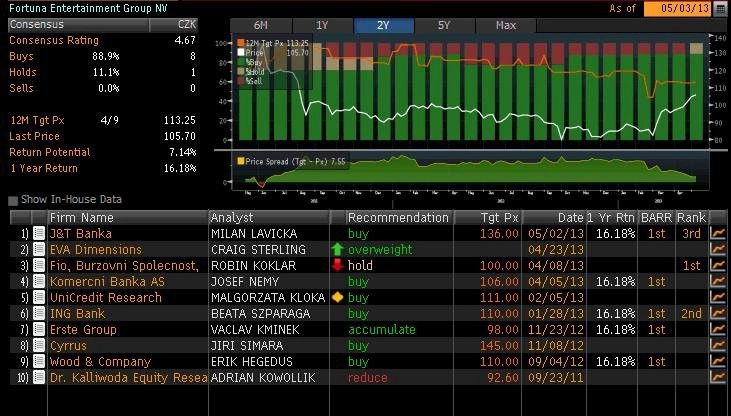Switch chart to Max range
This screenshot has width=731, height=416.
506,25
